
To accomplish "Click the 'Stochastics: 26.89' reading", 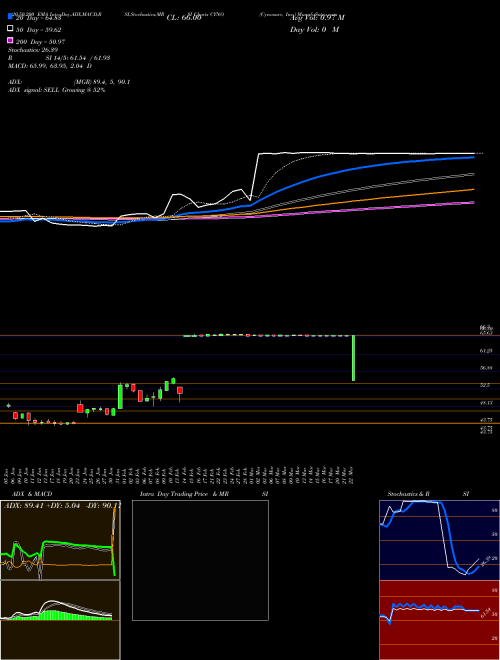I will [33, 50].
